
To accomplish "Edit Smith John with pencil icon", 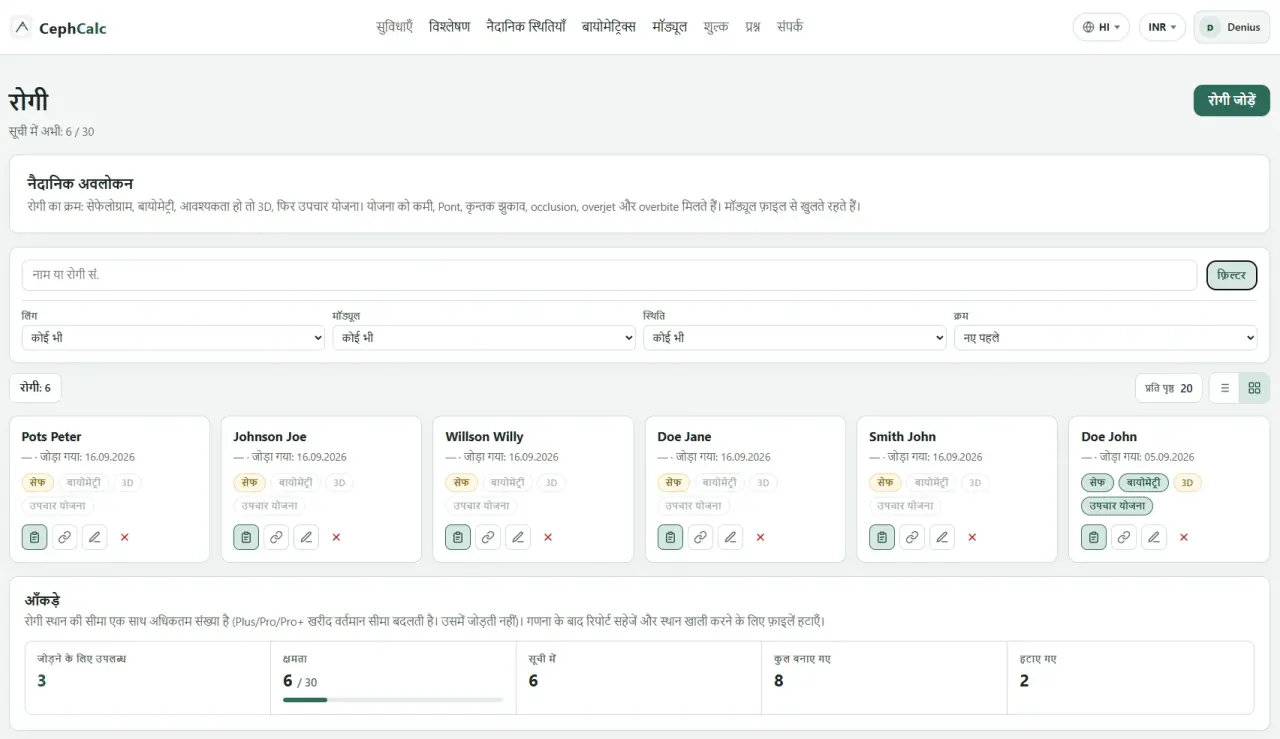I will [x=942, y=537].
